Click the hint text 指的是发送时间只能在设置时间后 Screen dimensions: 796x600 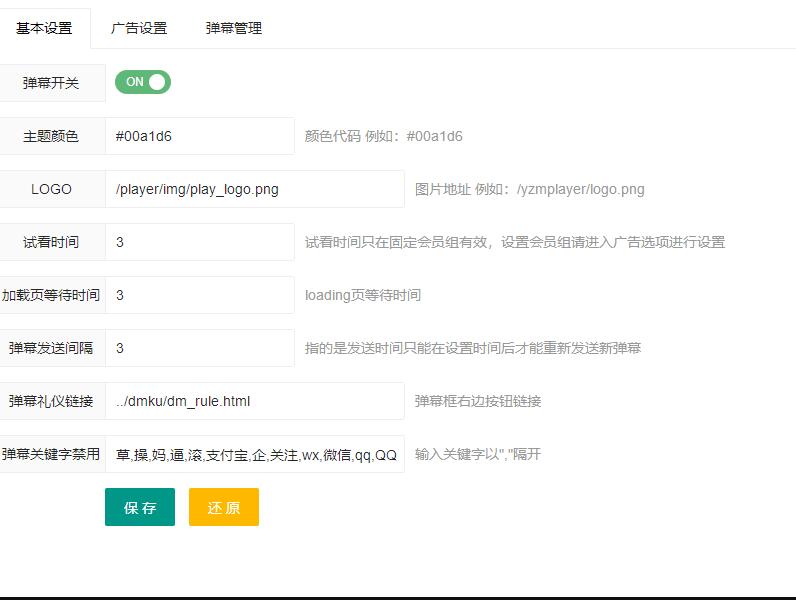(x=473, y=348)
